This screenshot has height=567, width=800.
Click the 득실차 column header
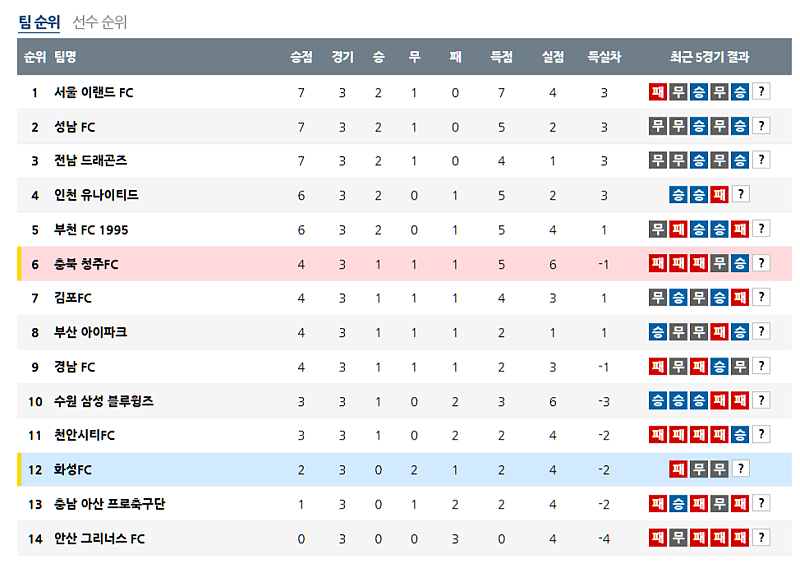604,57
